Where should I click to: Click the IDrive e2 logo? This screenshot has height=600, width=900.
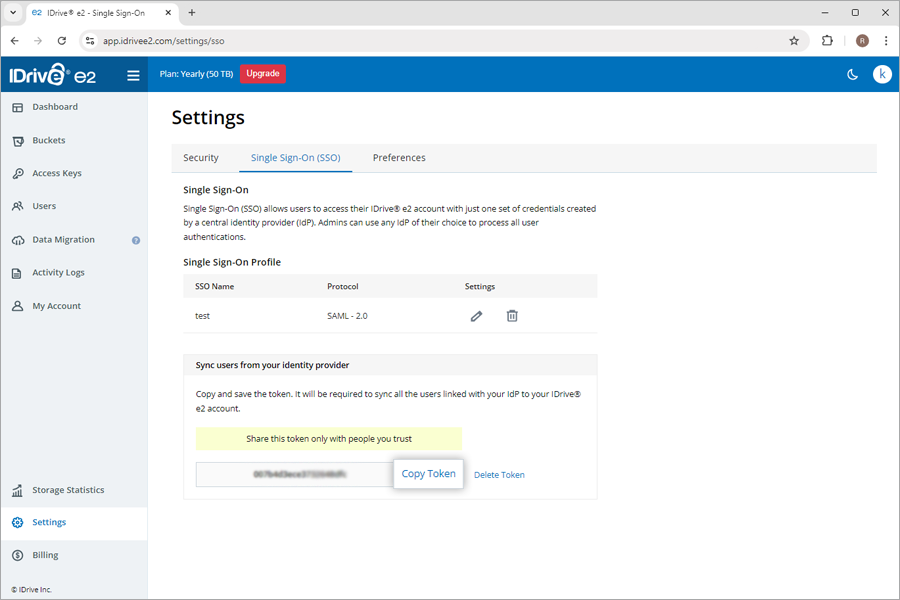click(x=52, y=75)
